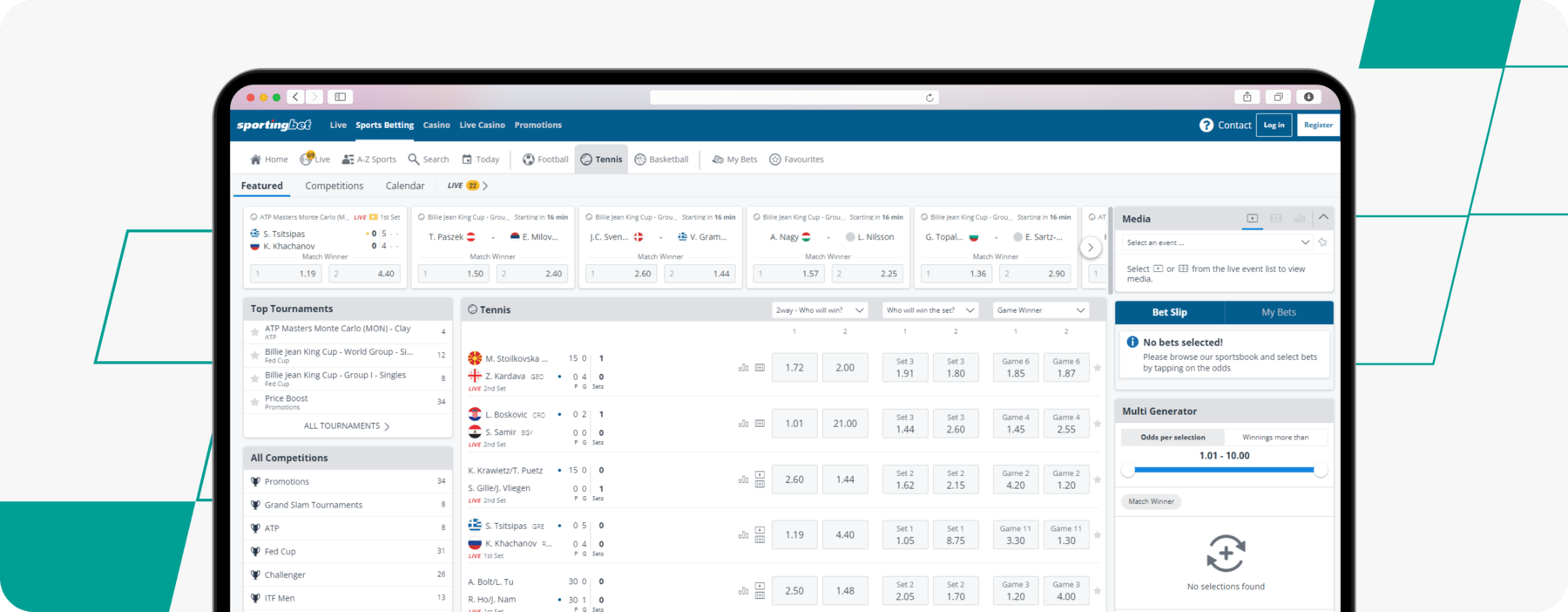Open the browser downloads icon
1568x612 pixels.
tap(1308, 97)
